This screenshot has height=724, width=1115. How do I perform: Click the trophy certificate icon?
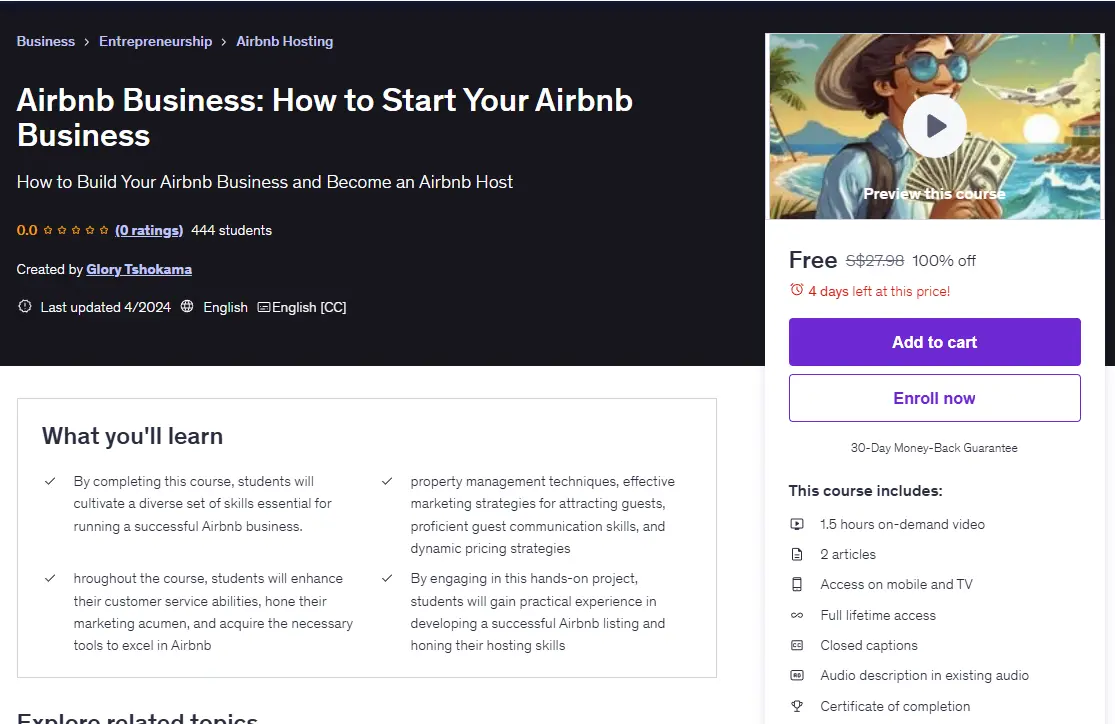pos(797,706)
